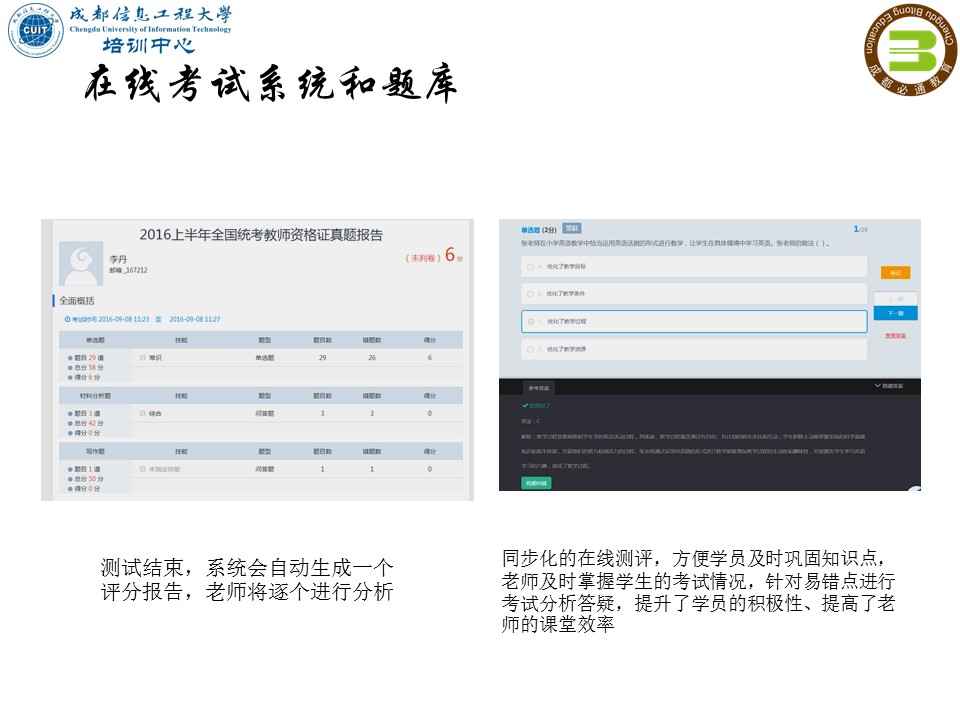Open 查看答案 link

(x=894, y=335)
